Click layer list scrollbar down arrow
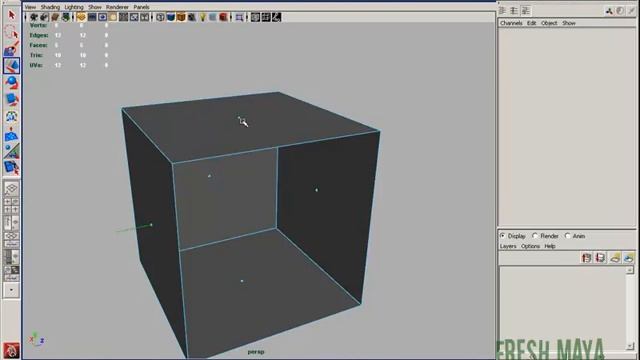The width and height of the screenshot is (640, 360). click(630, 346)
